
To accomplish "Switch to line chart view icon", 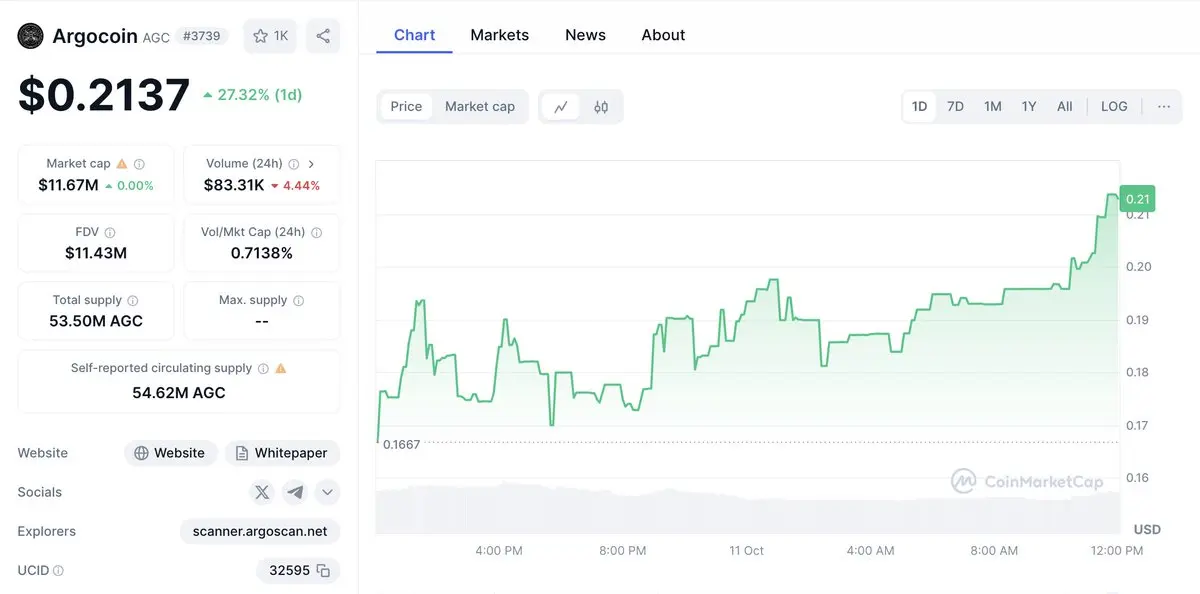I will [x=561, y=107].
